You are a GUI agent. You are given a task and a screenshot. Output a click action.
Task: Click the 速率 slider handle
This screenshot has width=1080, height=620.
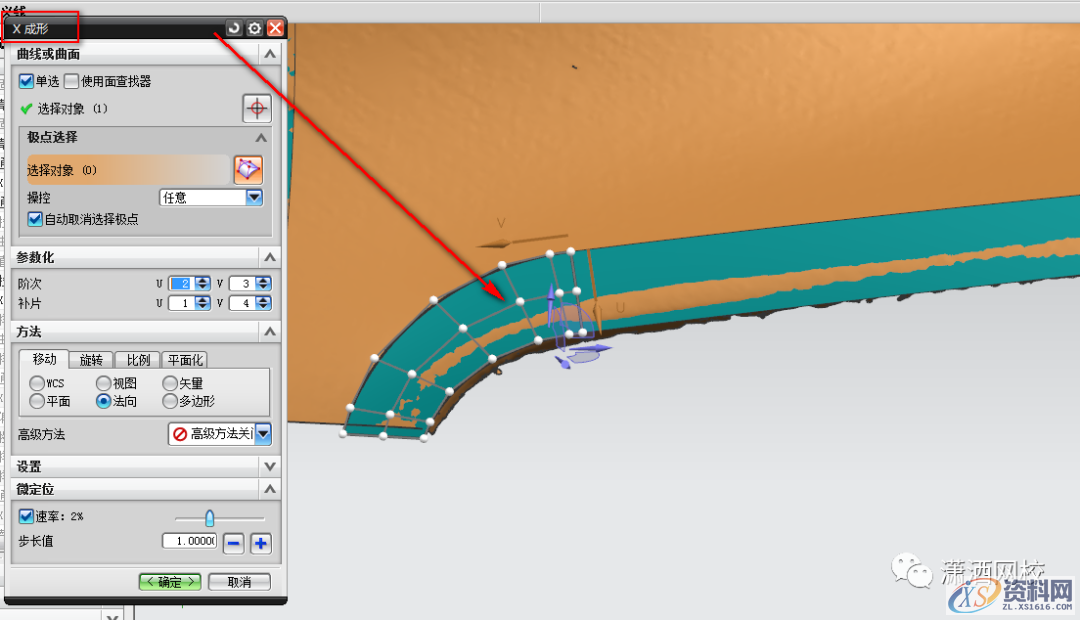click(210, 517)
